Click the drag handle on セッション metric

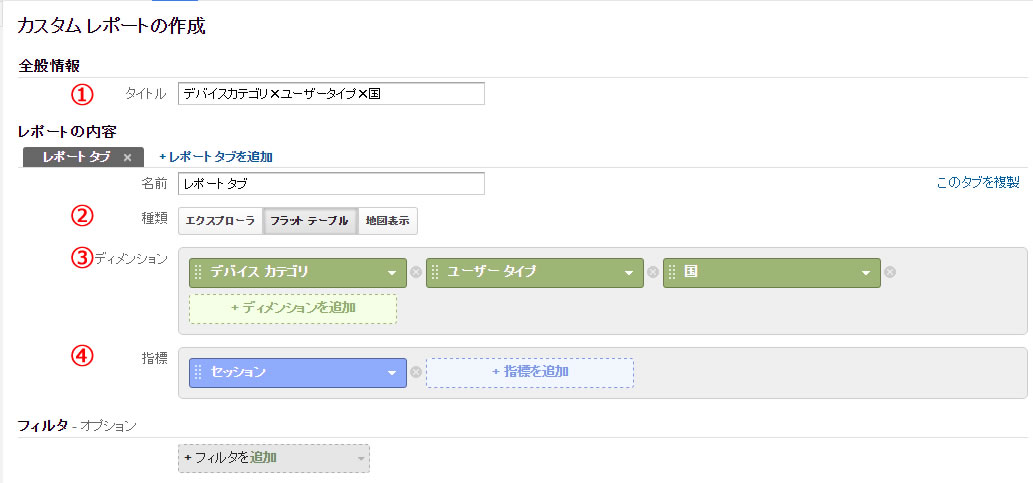tap(198, 372)
